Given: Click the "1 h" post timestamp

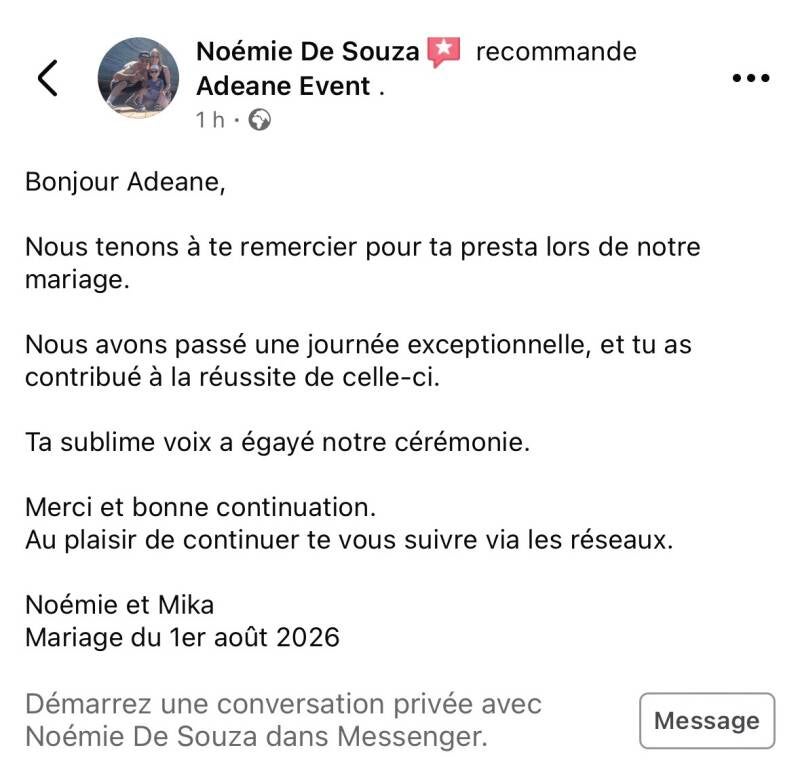Looking at the screenshot, I should [x=210, y=120].
